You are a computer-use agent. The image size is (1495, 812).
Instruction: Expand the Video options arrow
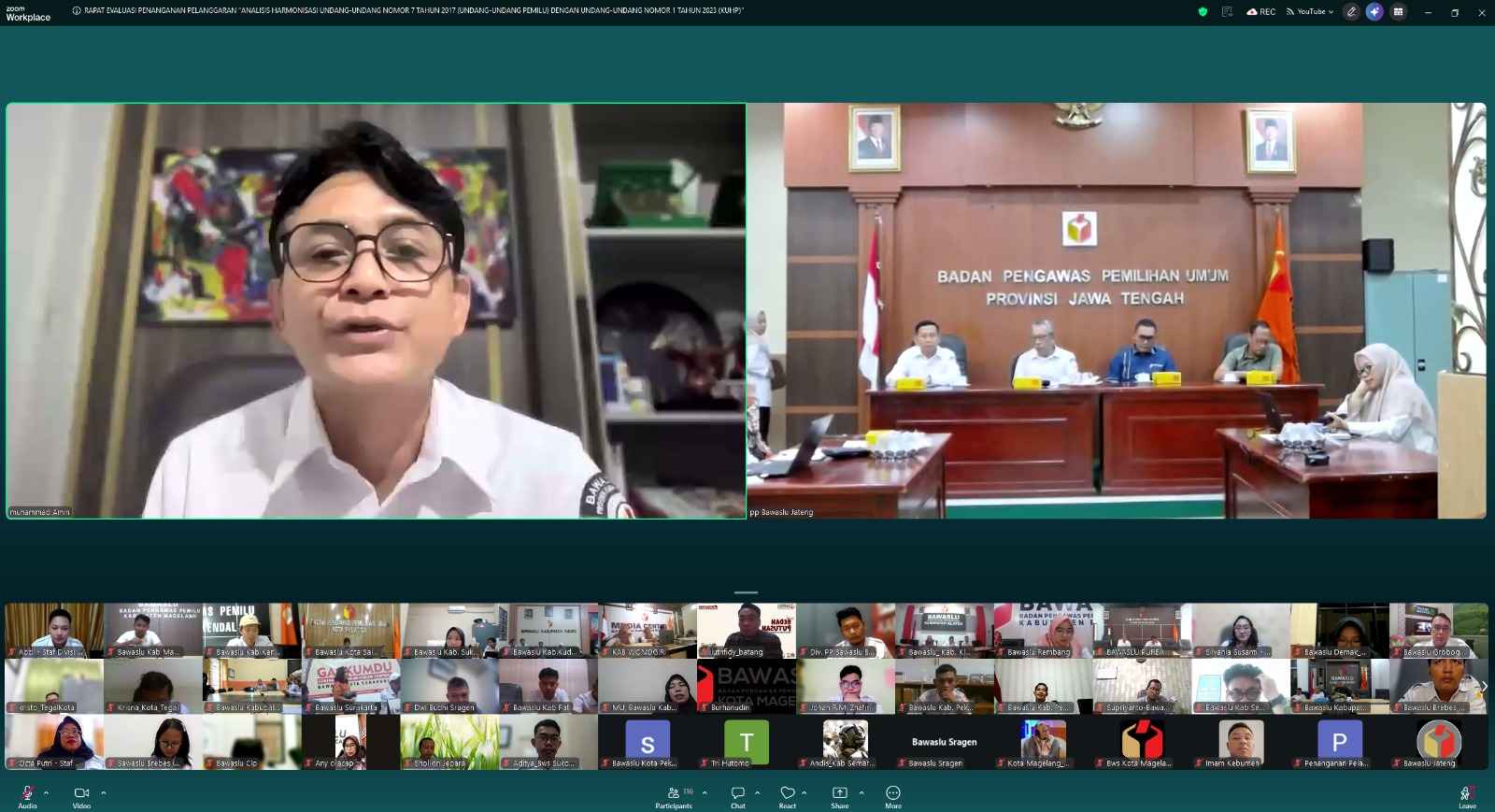click(x=103, y=792)
